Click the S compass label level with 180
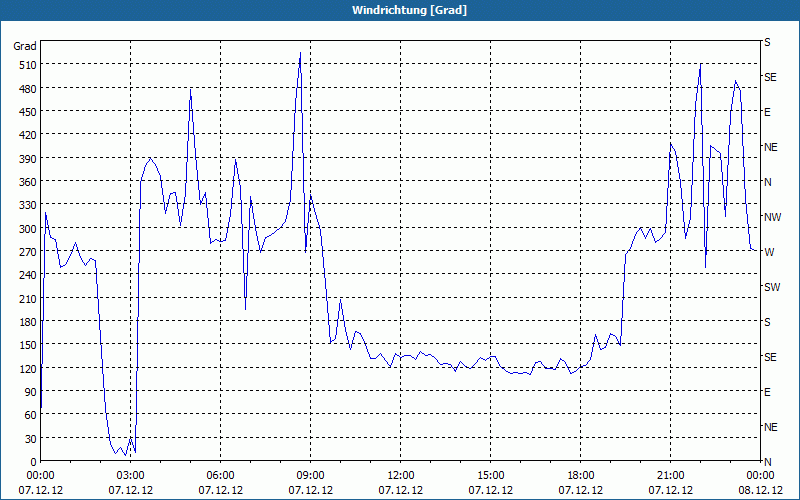The height and width of the screenshot is (500, 800). (x=767, y=322)
